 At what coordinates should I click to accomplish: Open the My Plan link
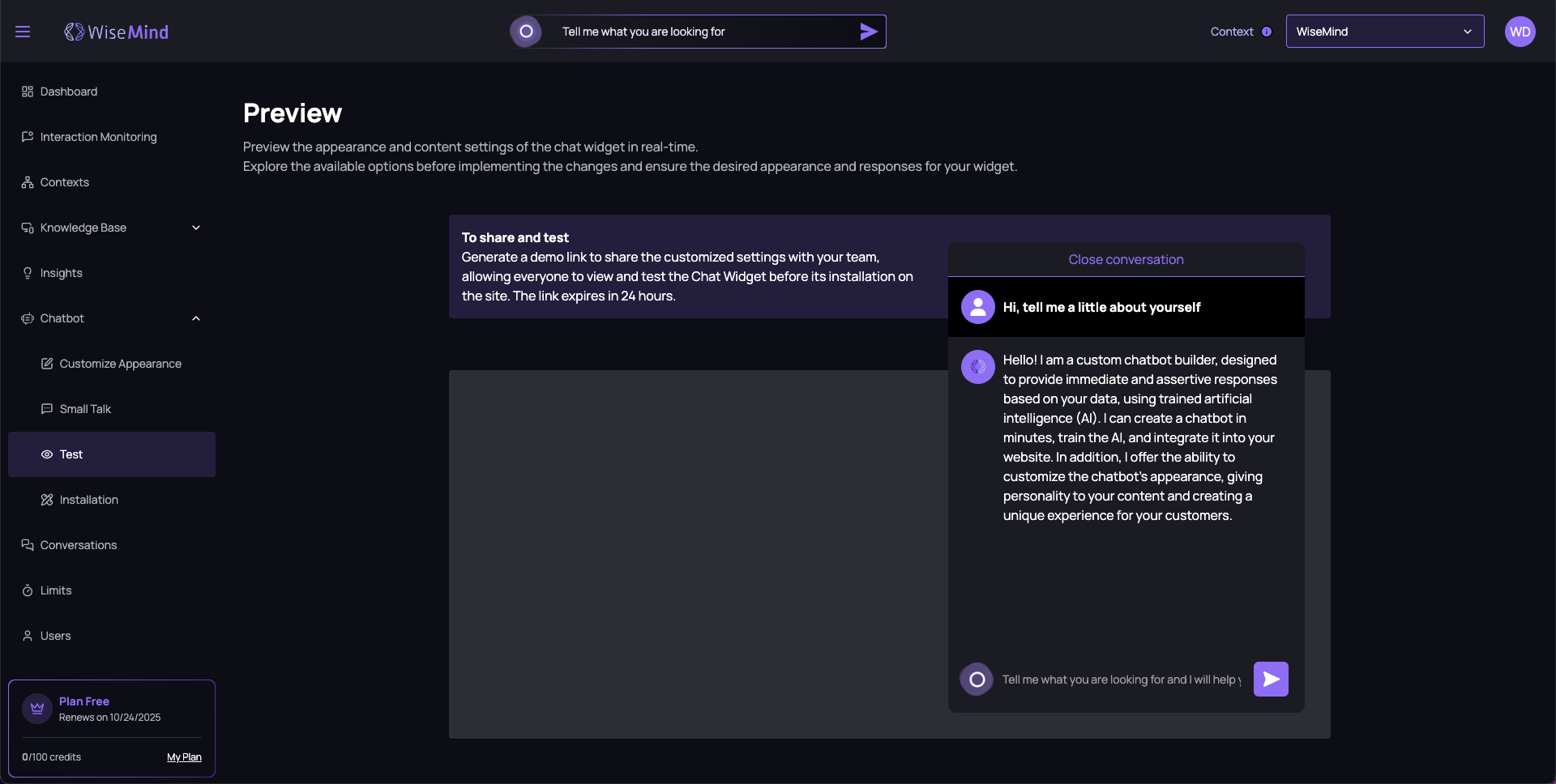point(184,757)
